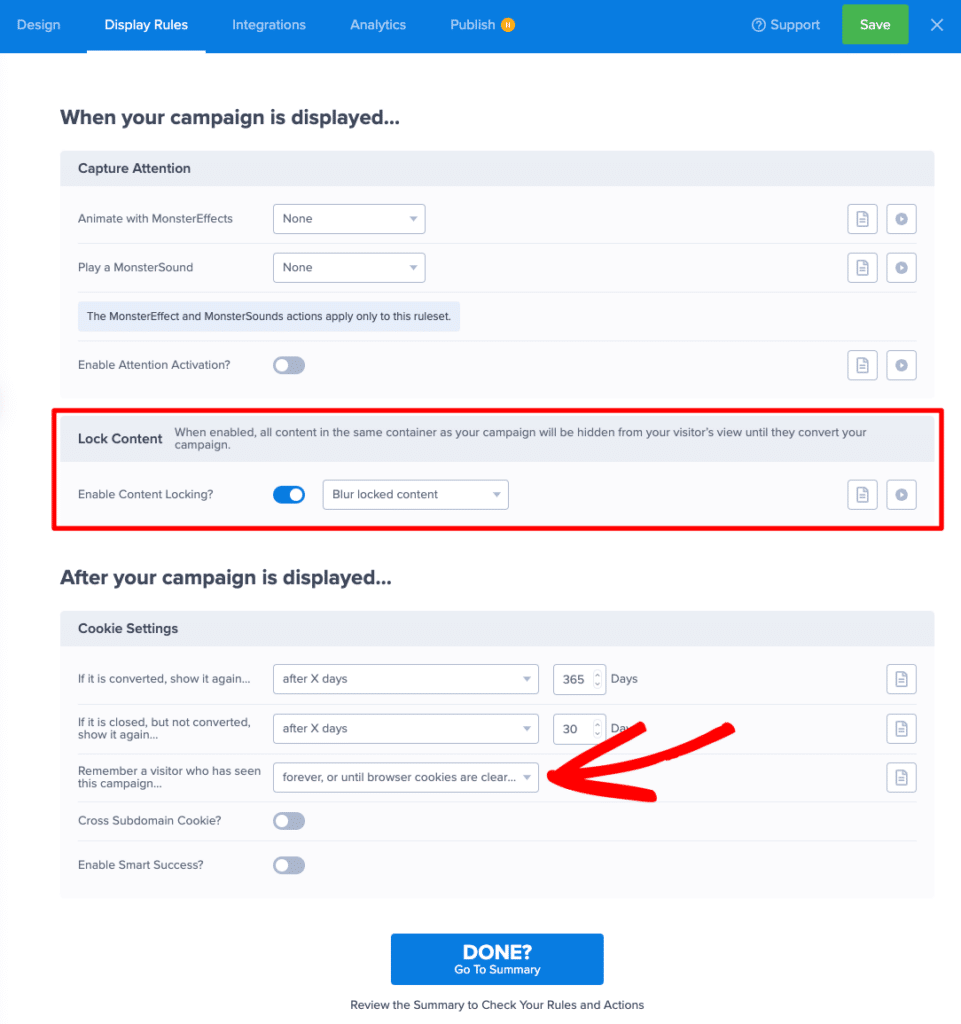The image size is (961, 1024).
Task: Open the Animate with MonsterEffects dropdown
Action: pos(349,219)
